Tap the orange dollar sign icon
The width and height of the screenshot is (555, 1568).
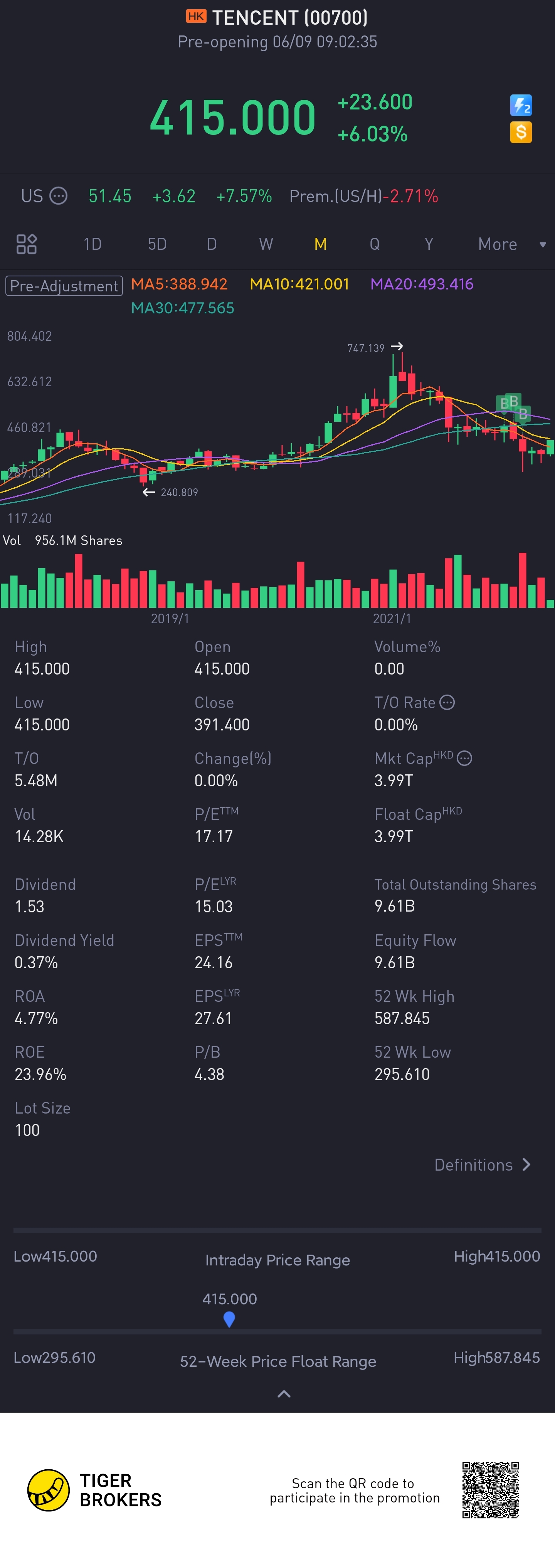pyautogui.click(x=520, y=132)
